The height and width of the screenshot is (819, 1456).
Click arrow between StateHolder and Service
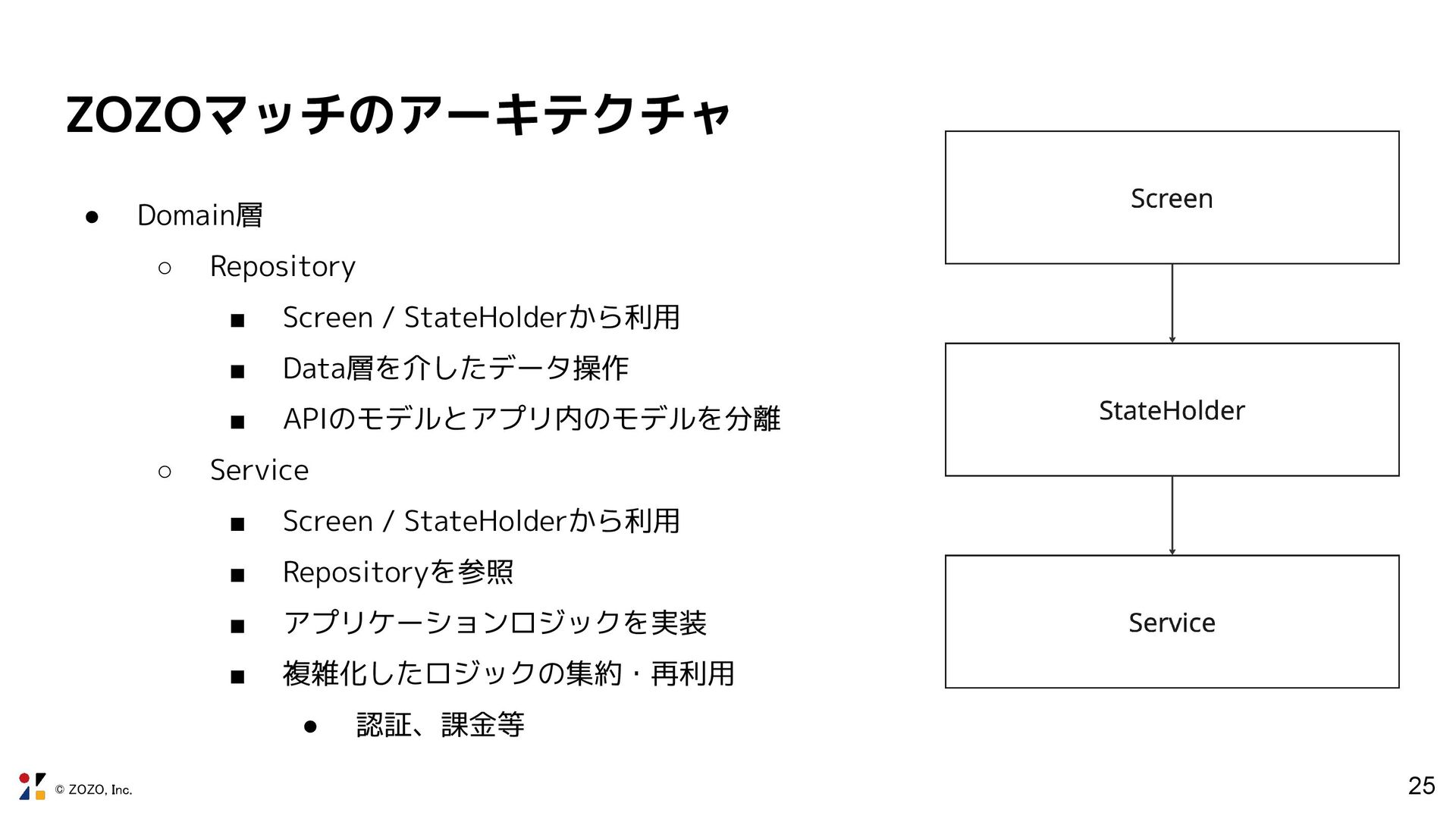[x=1172, y=516]
